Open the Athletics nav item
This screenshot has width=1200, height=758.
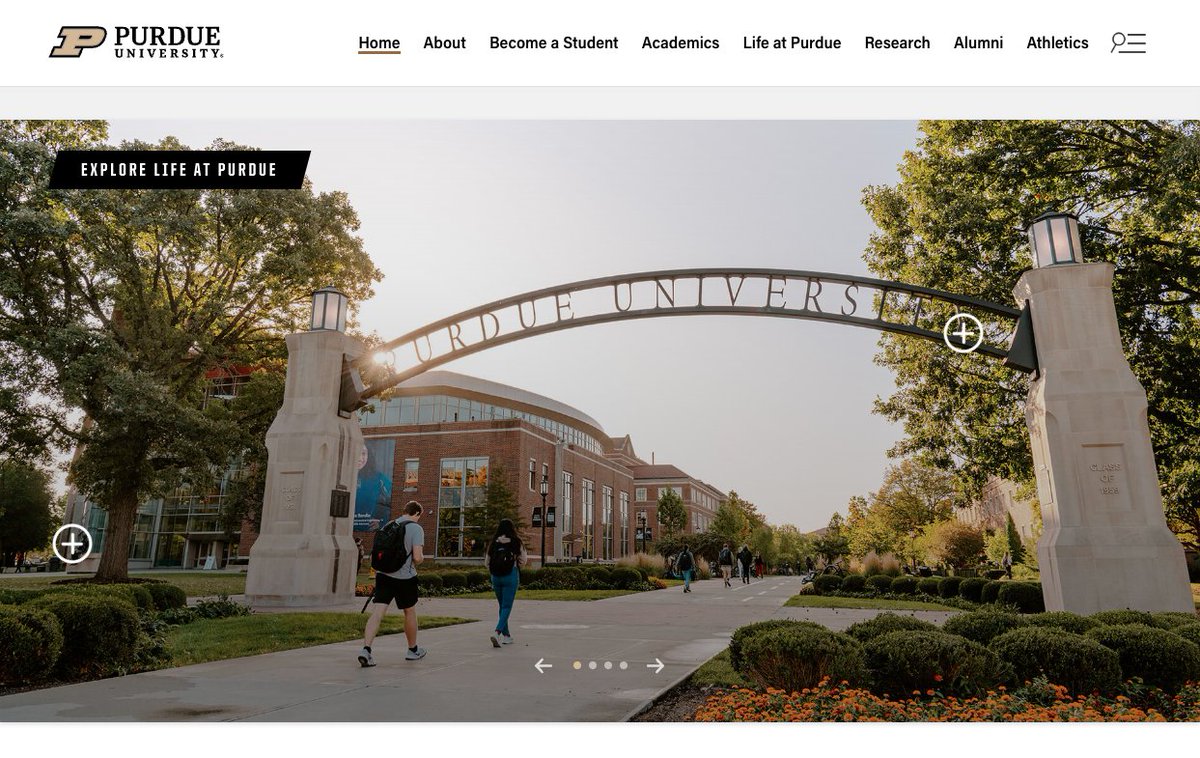[x=1057, y=43]
